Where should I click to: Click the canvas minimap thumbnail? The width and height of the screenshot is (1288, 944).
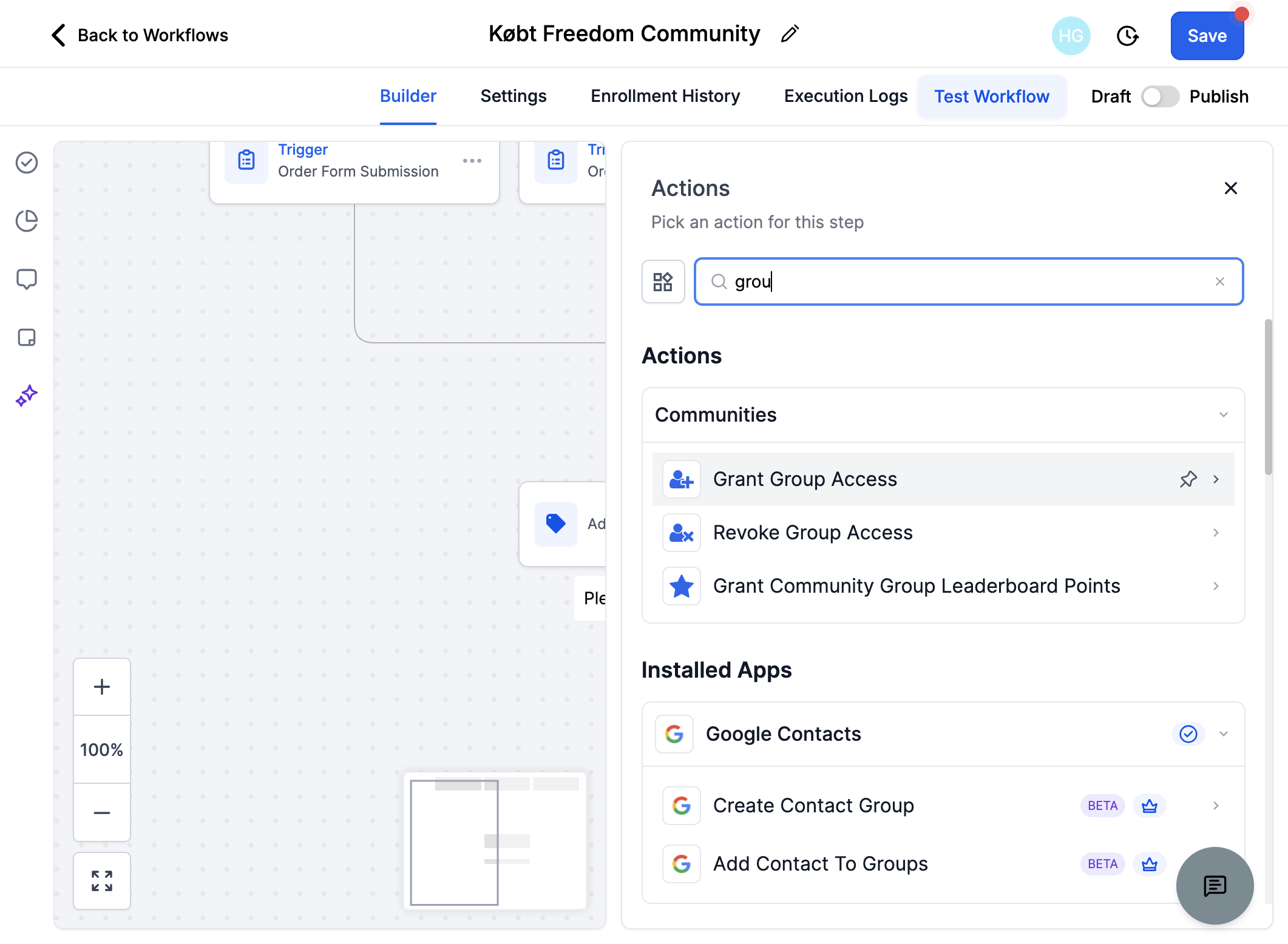click(495, 841)
